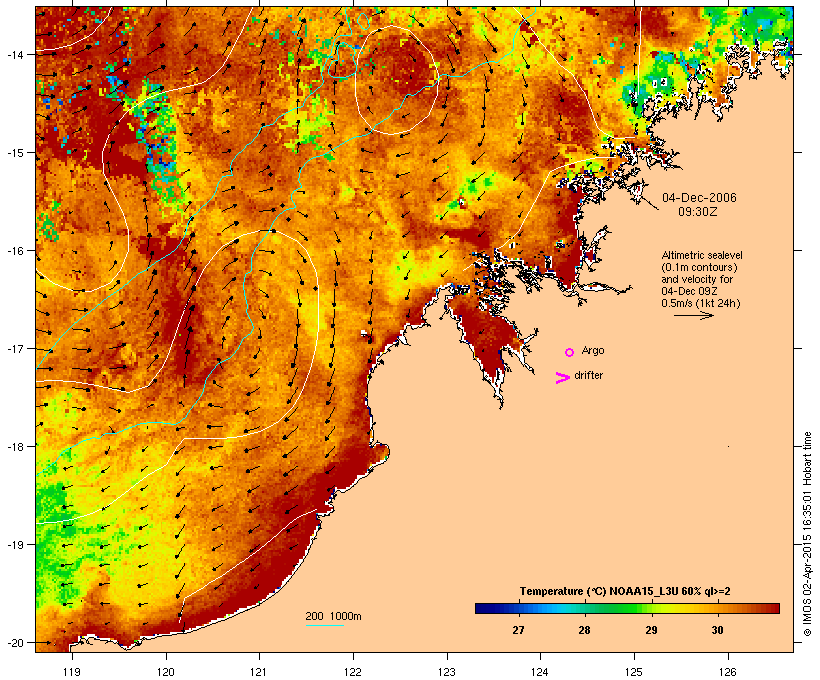Click the '(0.1m contours)' text
This screenshot has width=820, height=680.
point(699,267)
